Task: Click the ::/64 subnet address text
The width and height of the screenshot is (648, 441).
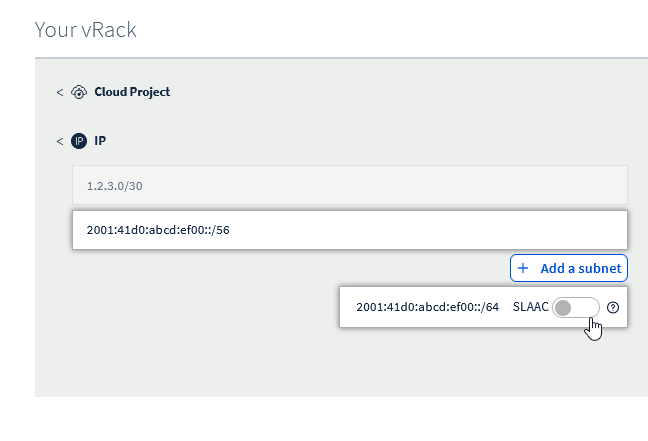Action: pos(427,308)
